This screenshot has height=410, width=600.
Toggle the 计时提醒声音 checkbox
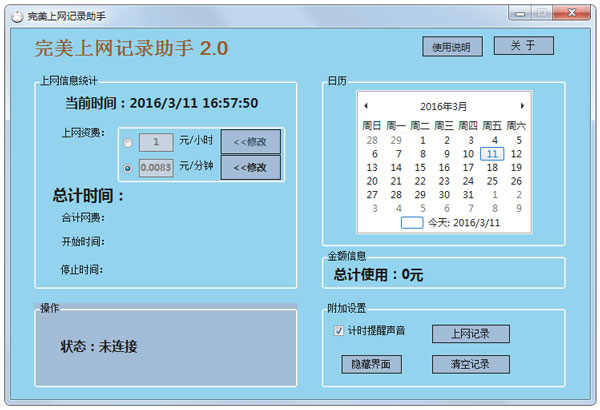[339, 330]
